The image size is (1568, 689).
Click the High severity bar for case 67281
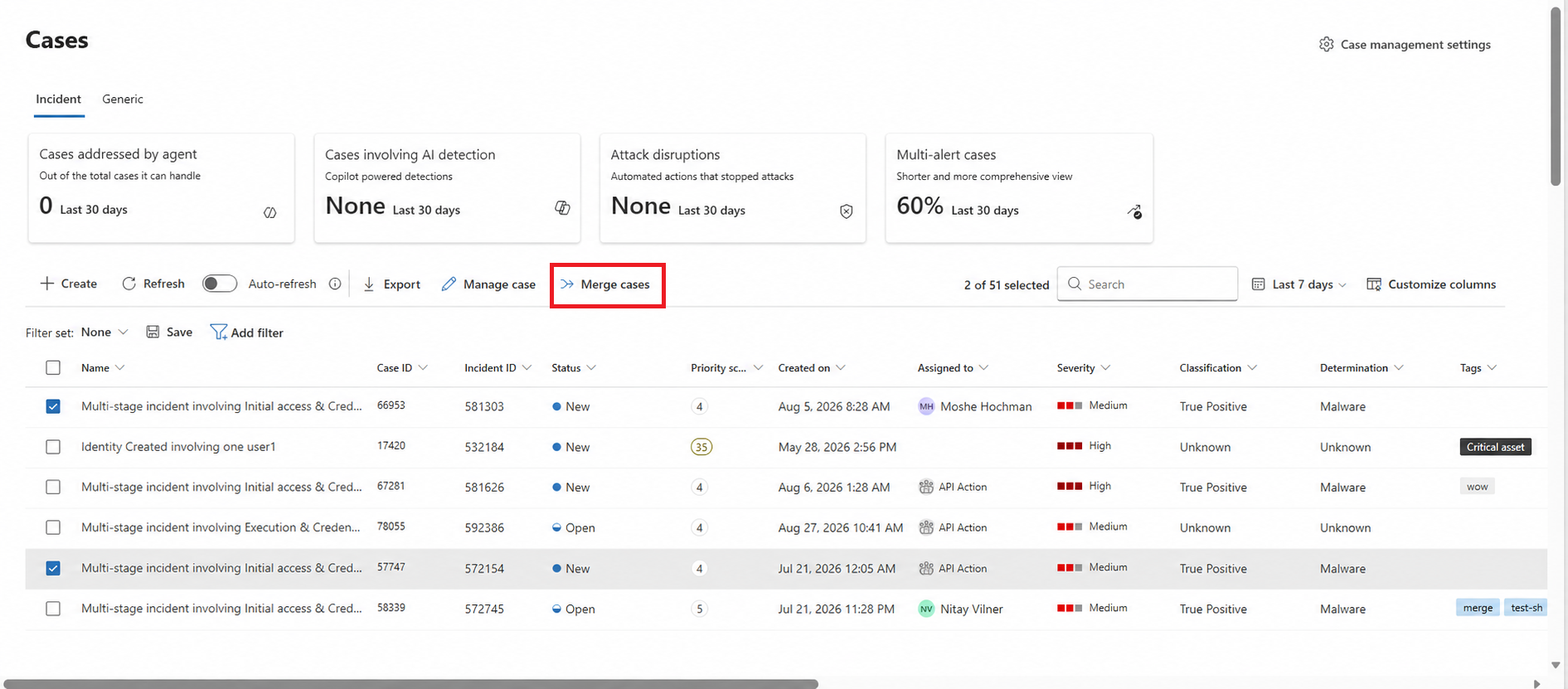[x=1070, y=486]
